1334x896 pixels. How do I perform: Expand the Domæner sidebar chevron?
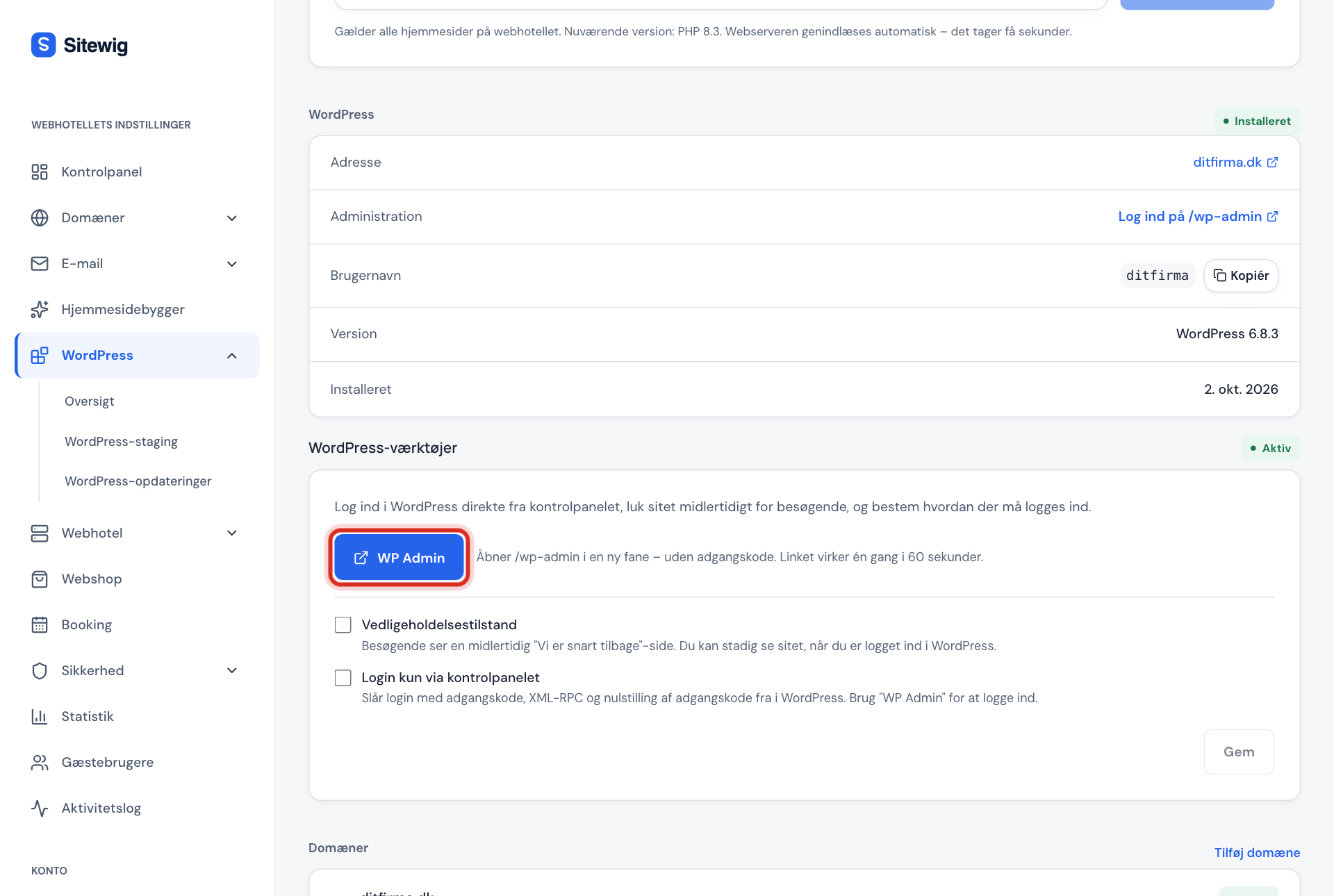[232, 217]
